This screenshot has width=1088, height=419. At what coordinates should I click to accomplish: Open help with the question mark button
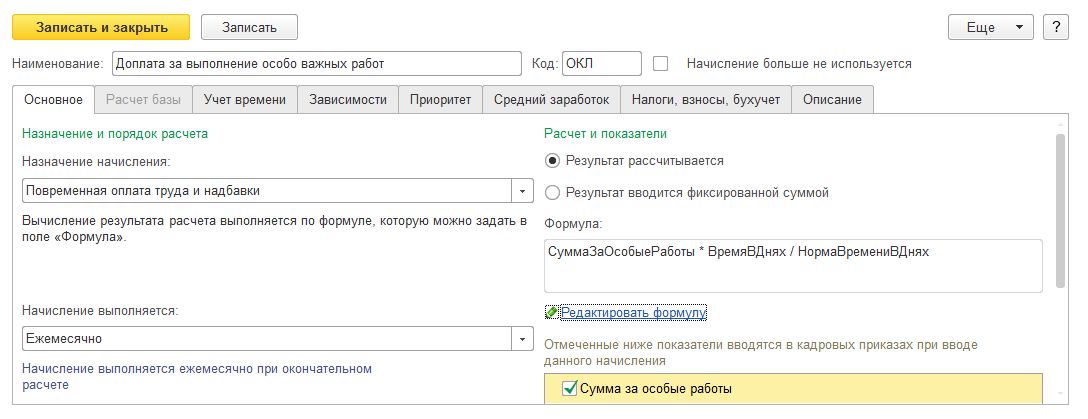click(x=1055, y=28)
